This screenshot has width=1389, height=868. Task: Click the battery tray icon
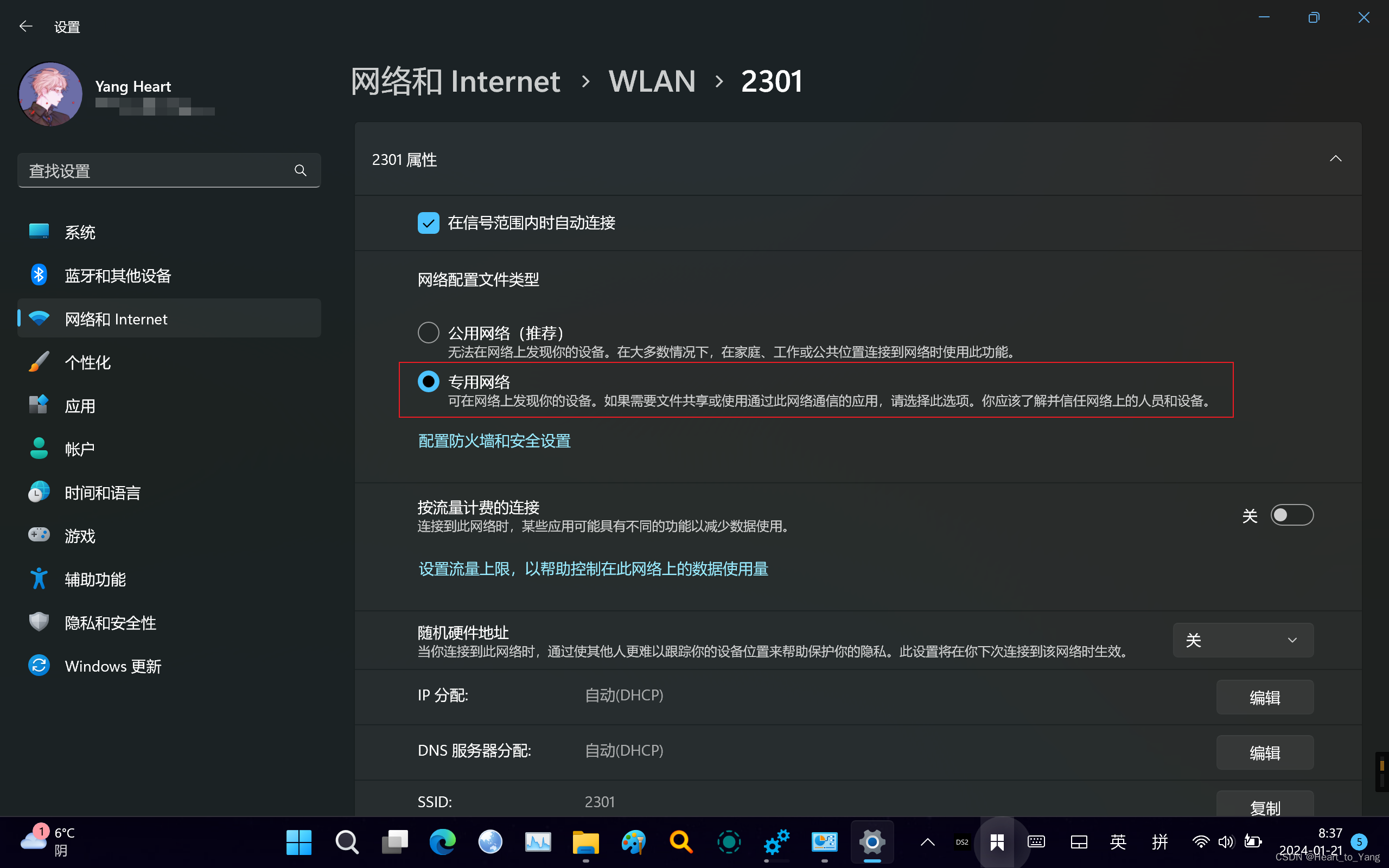tap(1252, 842)
